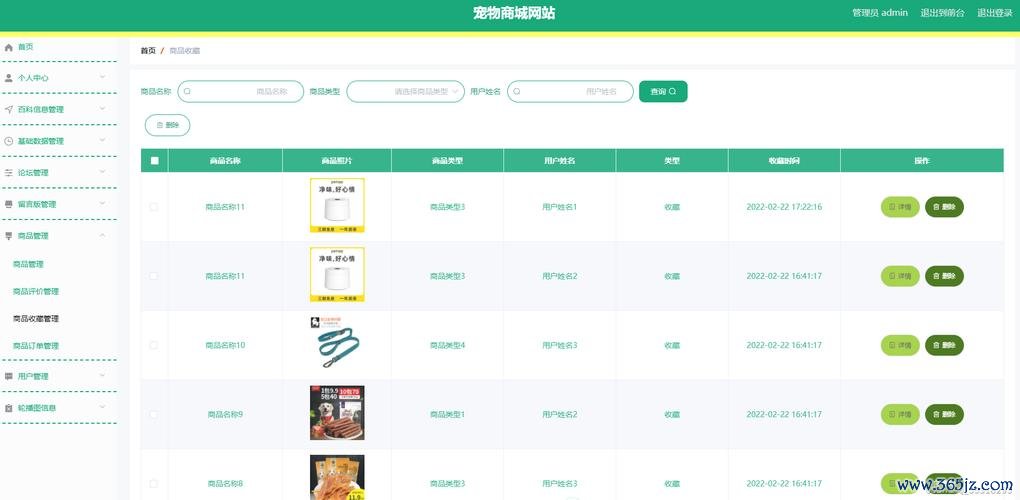Open 详情 for 商品名称10
The height and width of the screenshot is (500, 1020).
(x=900, y=345)
